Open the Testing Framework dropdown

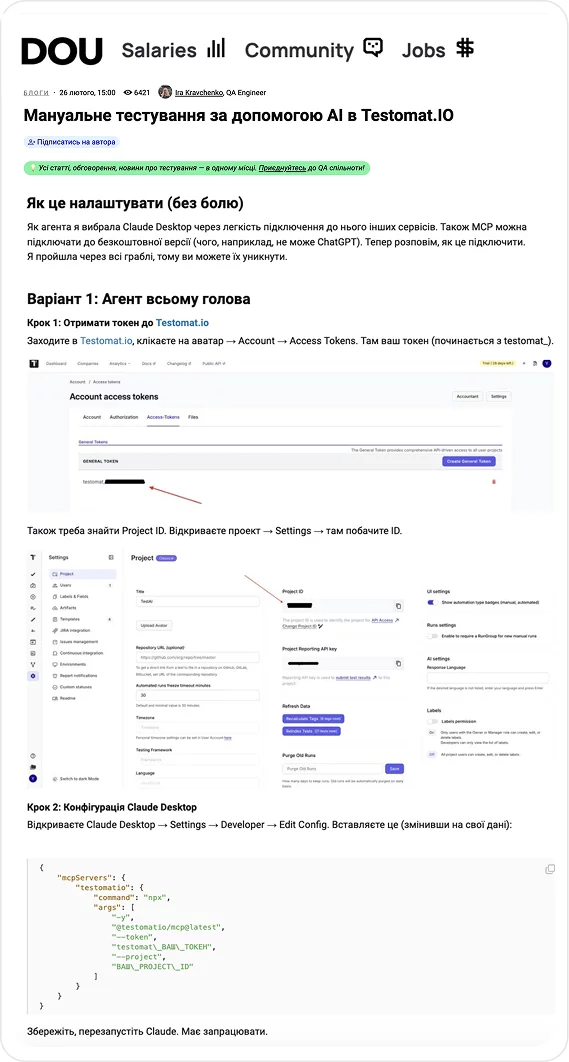(x=198, y=761)
